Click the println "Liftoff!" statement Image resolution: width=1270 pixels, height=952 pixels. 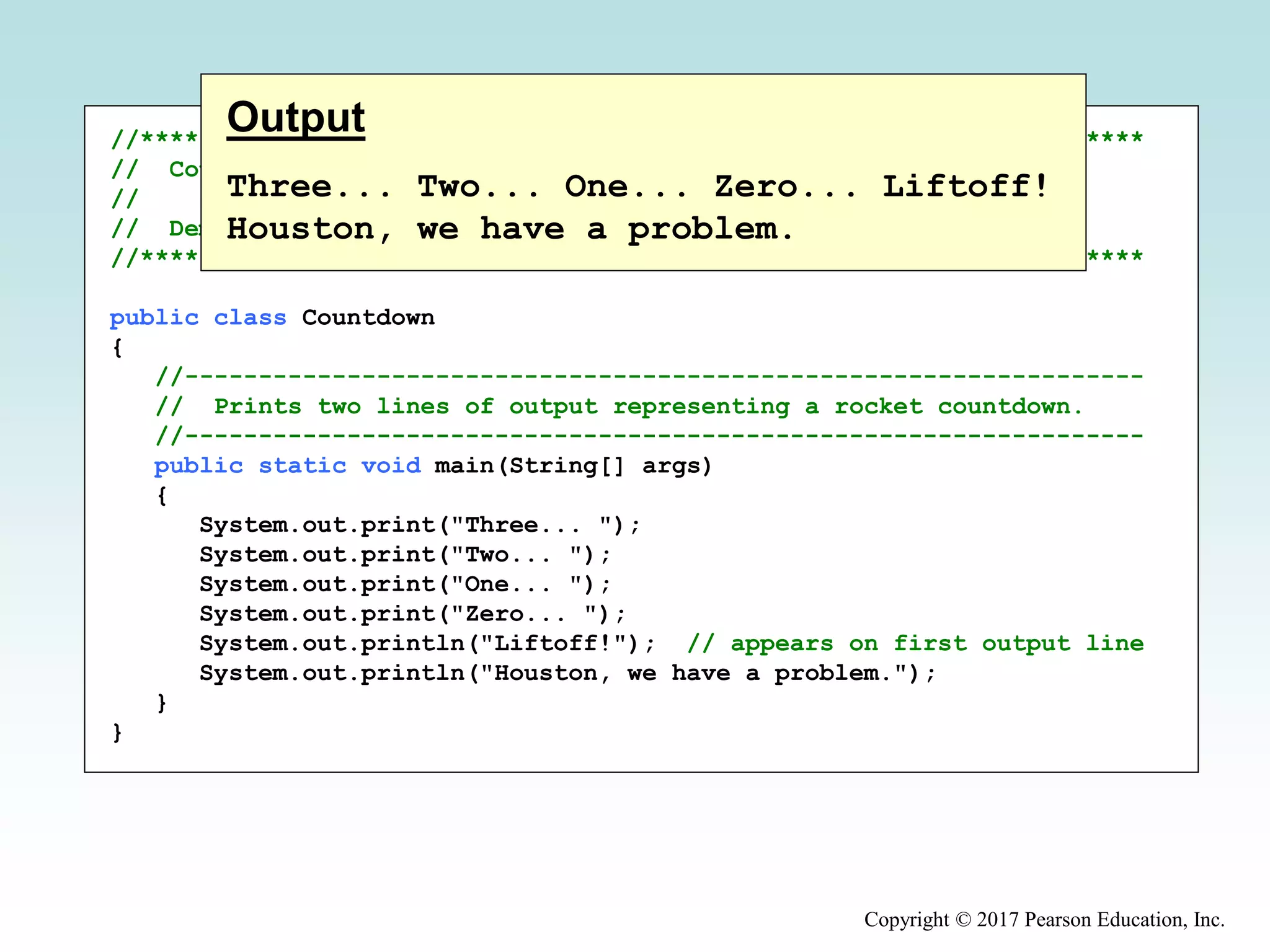tap(427, 643)
